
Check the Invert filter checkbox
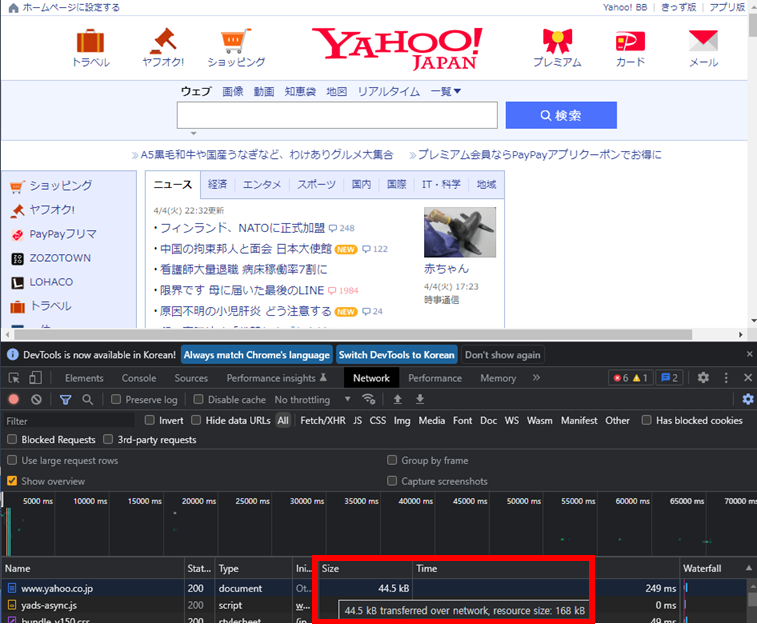150,420
